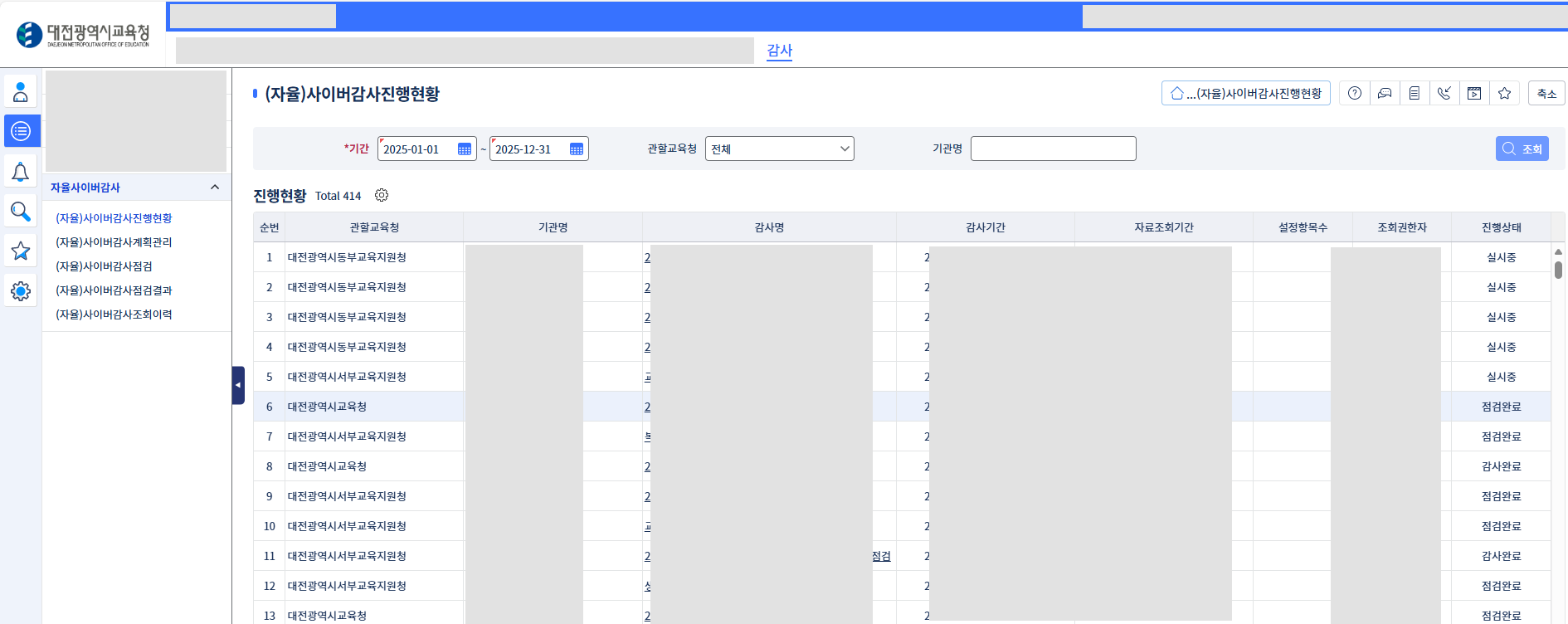
Task: Click the blue 조회 search button
Action: point(1522,149)
